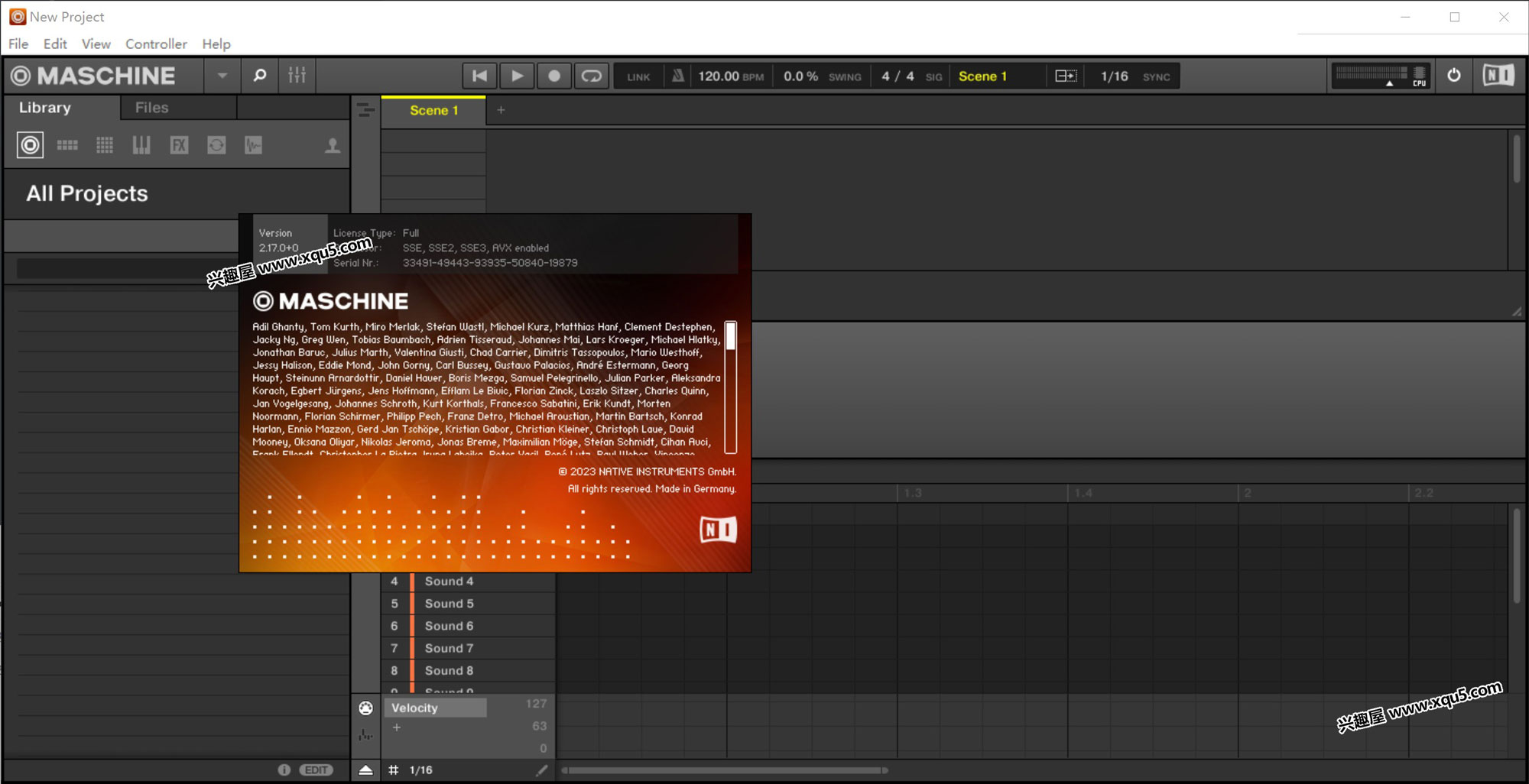The image size is (1529, 784).
Task: Select the Sound 4 slot
Action: pos(469,582)
